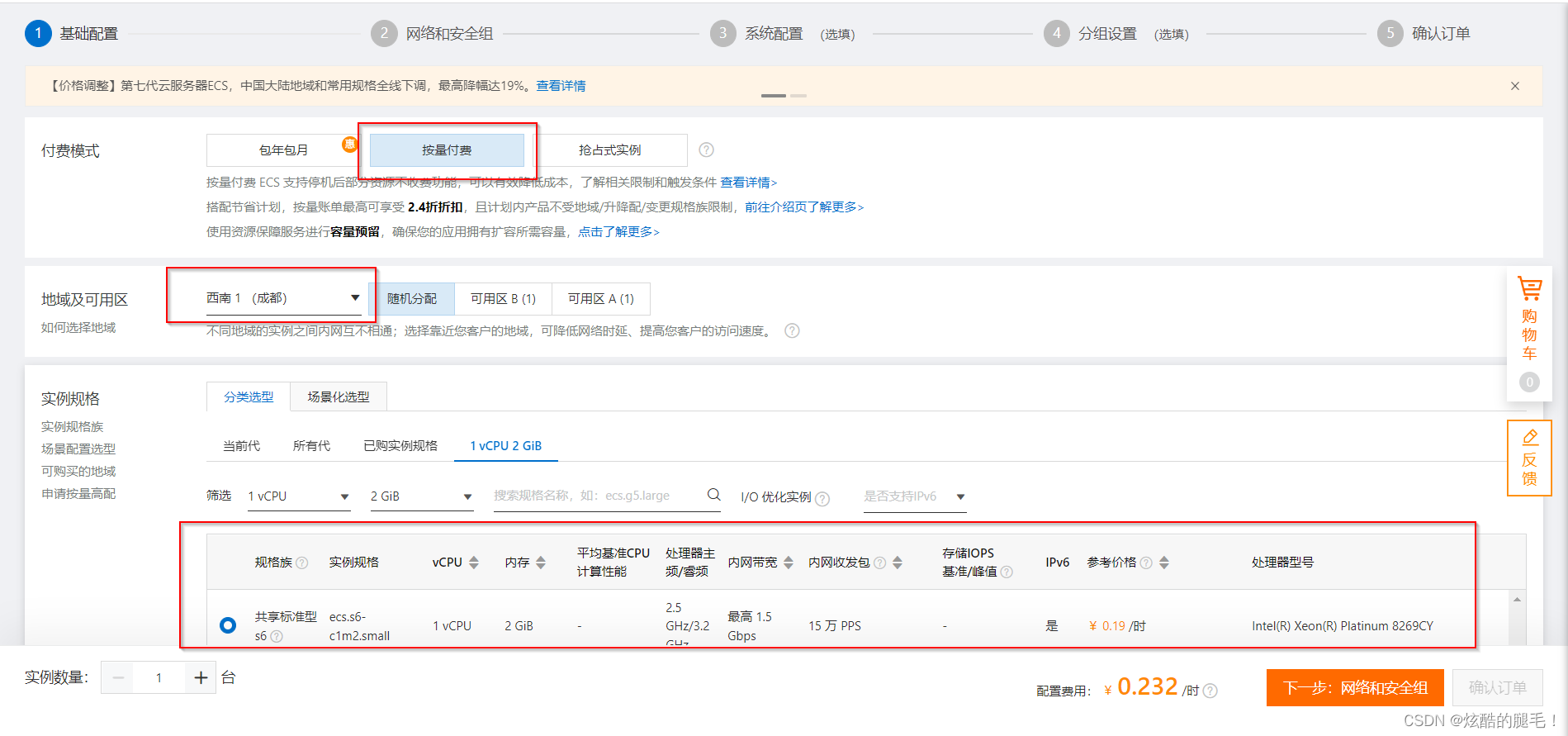Open 前往介绍页了解更多> link
1568x736 pixels.
(804, 207)
